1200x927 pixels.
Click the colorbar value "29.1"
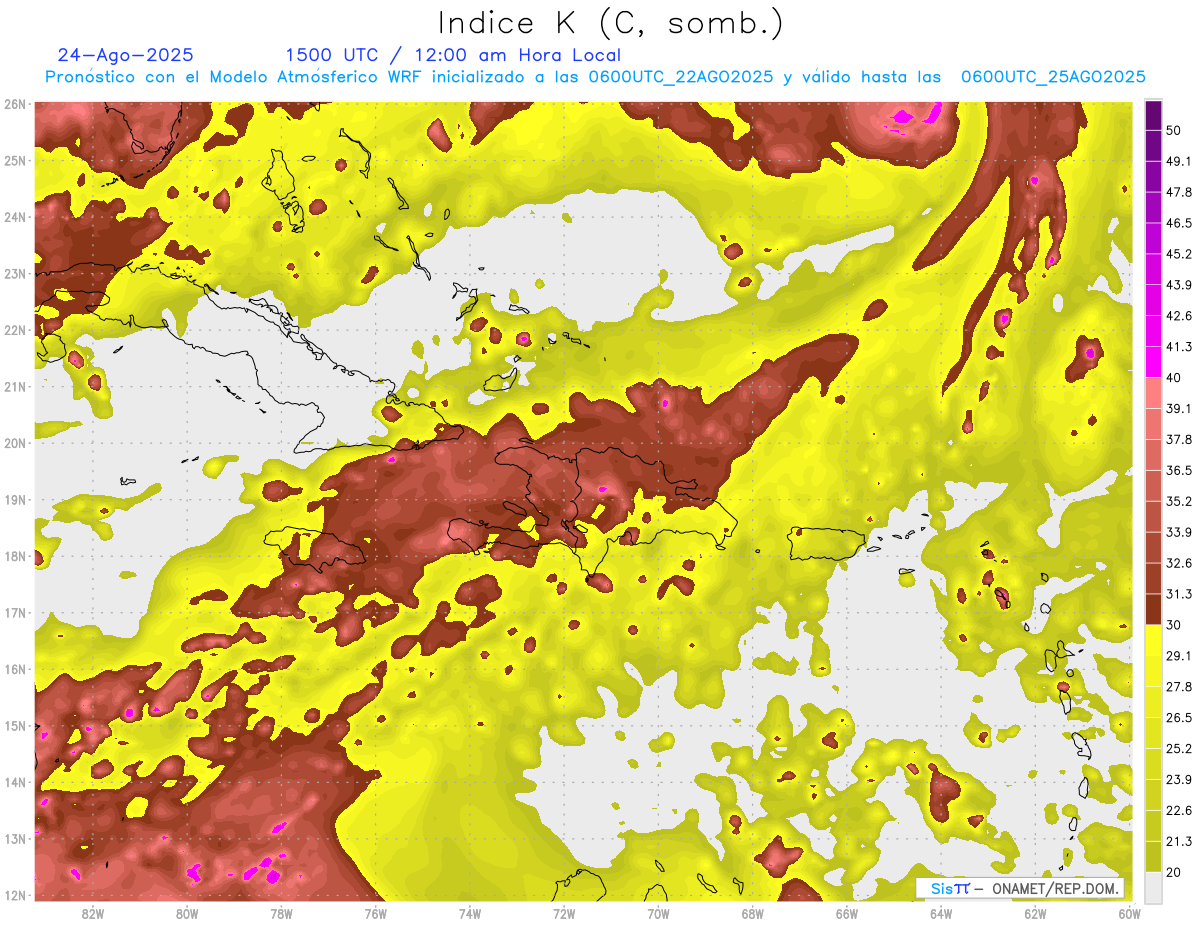pos(1179,655)
